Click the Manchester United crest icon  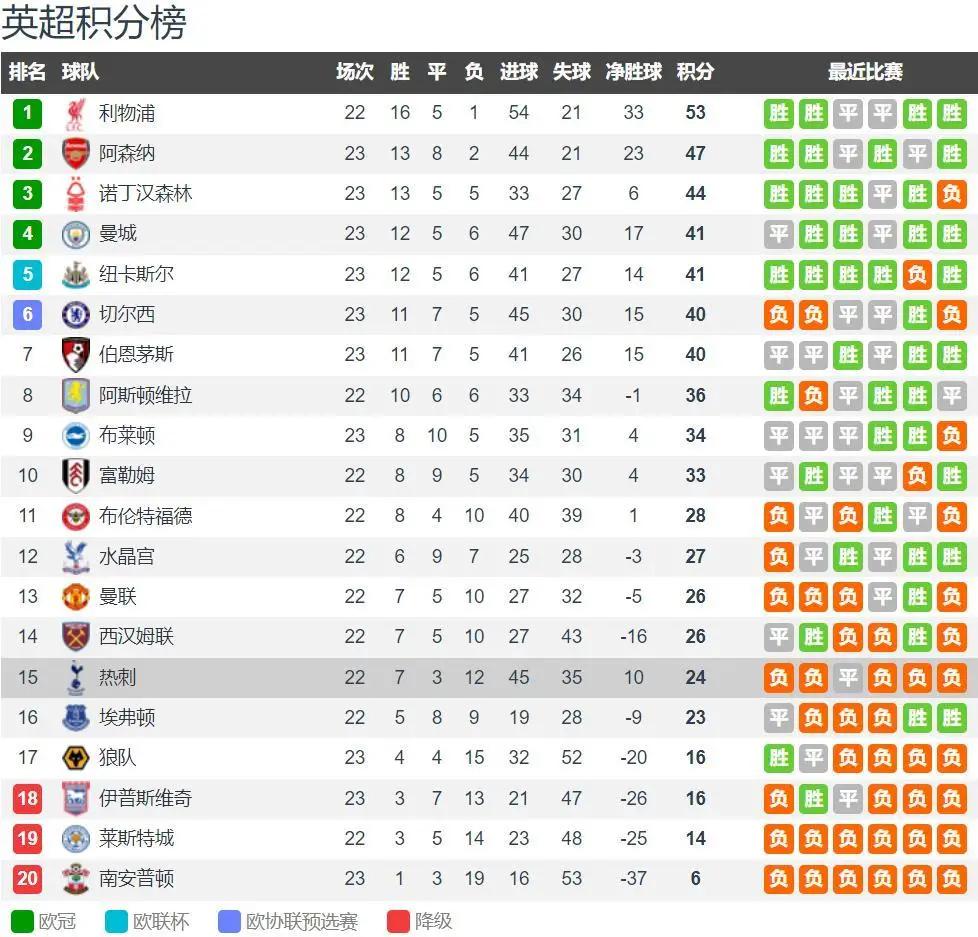pos(76,597)
